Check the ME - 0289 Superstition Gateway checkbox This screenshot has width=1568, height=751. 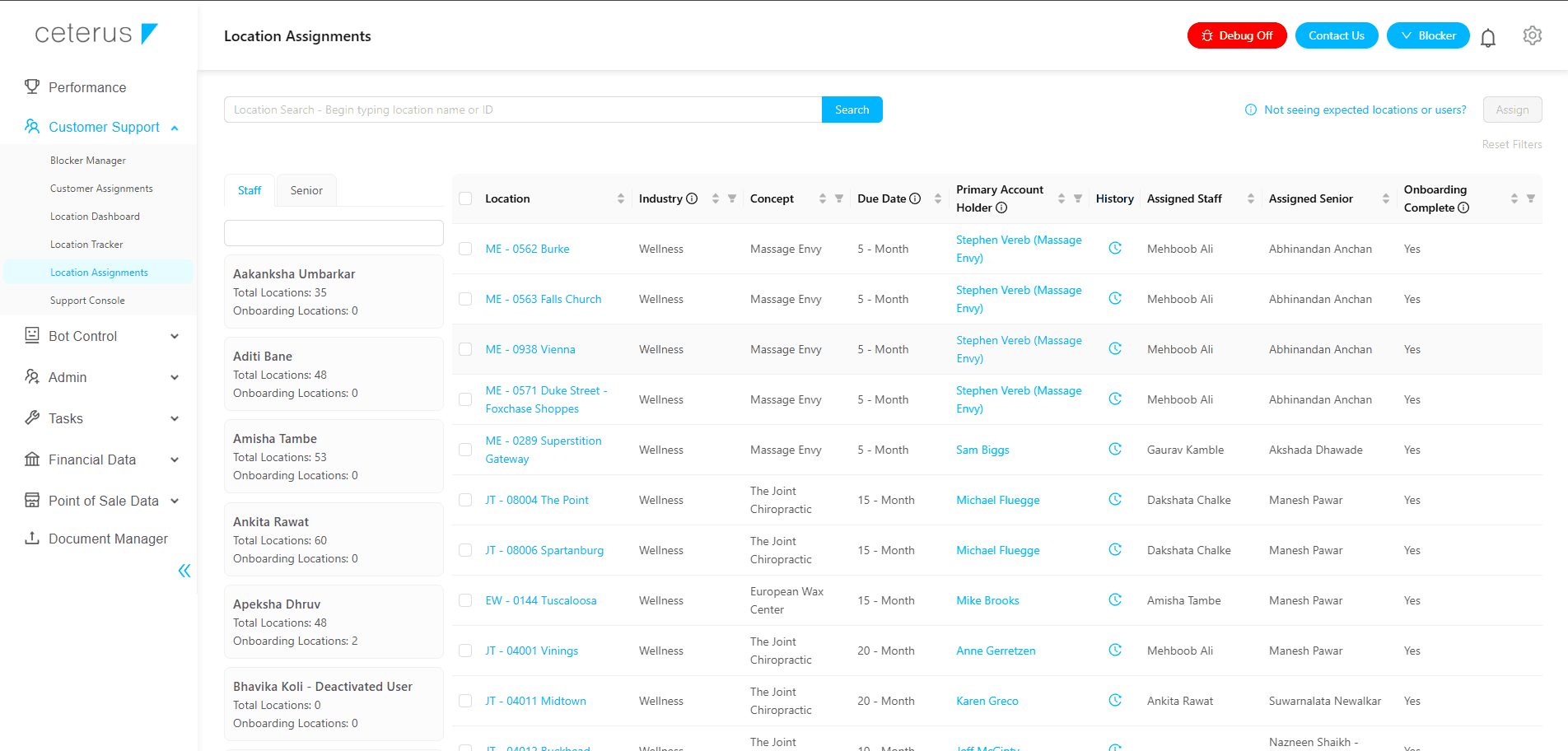(x=465, y=450)
